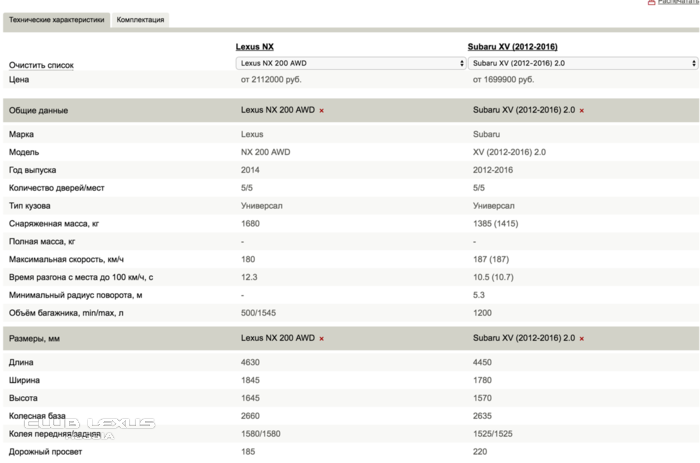Open the Subaru XV (2012-2016) heading link
The height and width of the screenshot is (463, 700).
pyautogui.click(x=512, y=47)
